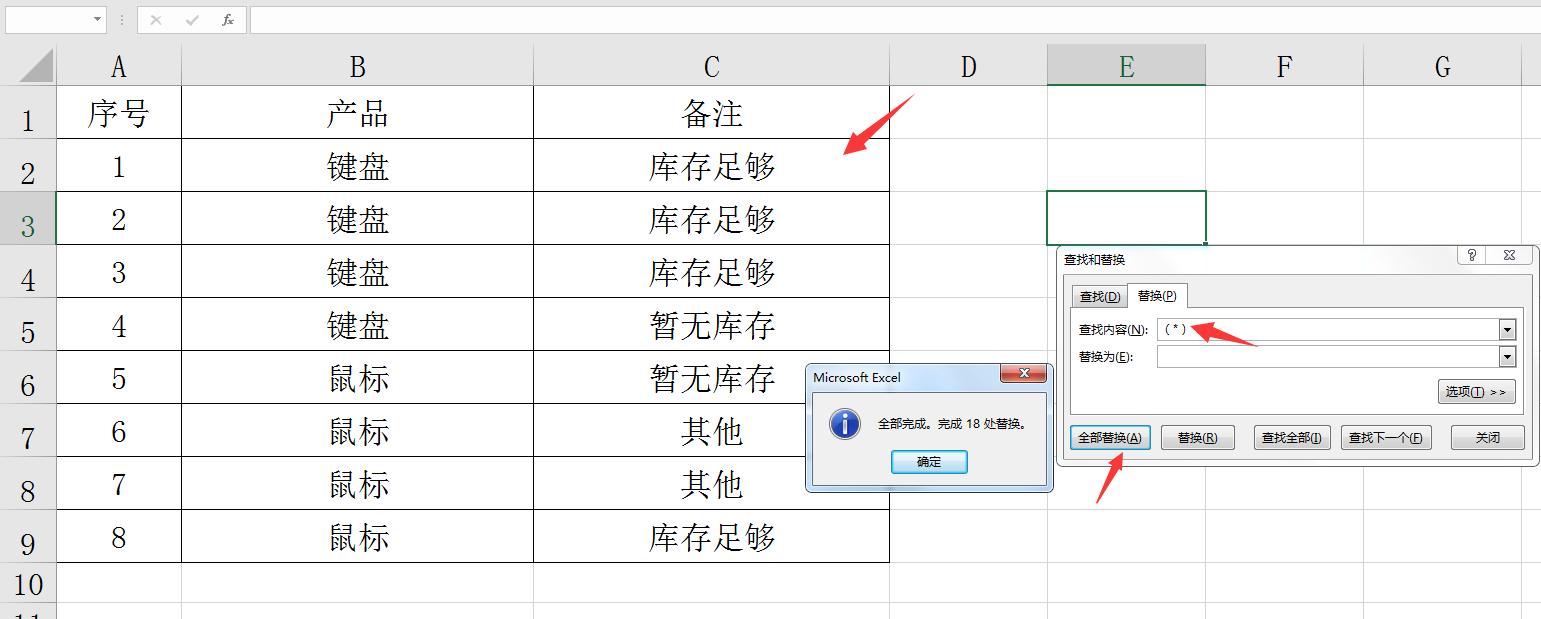Viewport: 1541px width, 619px height.
Task: Open the 替换为(E) history dropdown
Action: 1507,356
